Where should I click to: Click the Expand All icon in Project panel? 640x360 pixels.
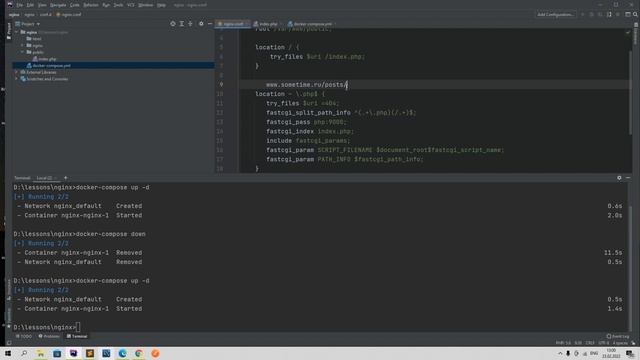tap(182, 24)
